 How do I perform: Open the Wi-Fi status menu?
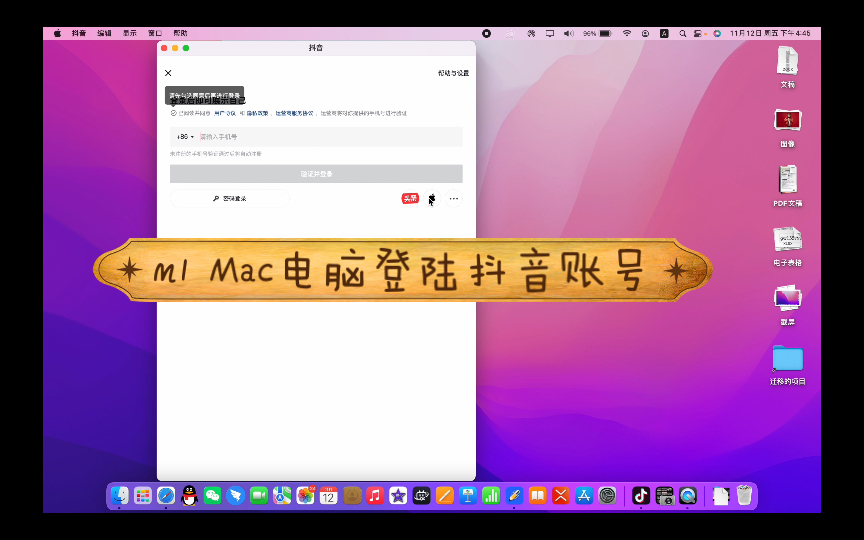click(627, 33)
